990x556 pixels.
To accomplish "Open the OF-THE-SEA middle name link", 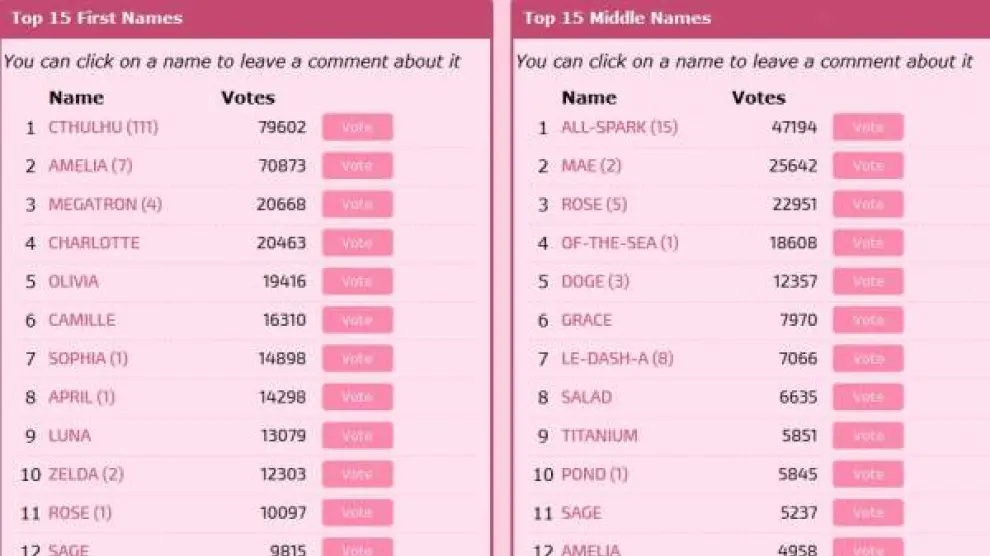I will 619,243.
